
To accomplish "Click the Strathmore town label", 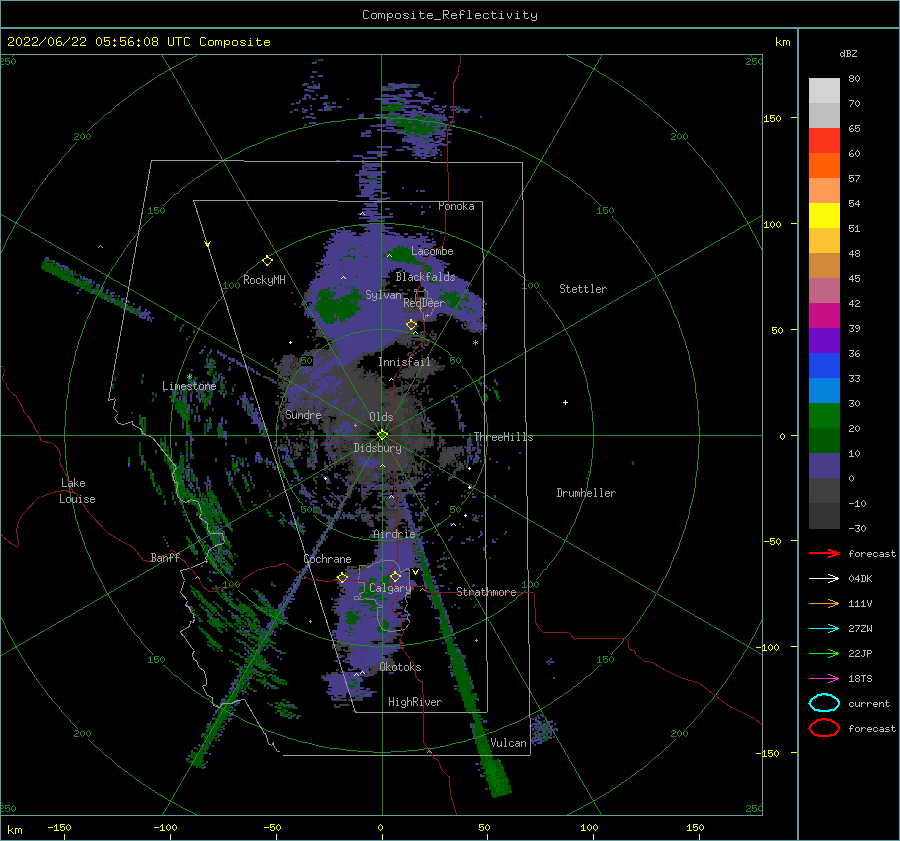I will tap(486, 592).
